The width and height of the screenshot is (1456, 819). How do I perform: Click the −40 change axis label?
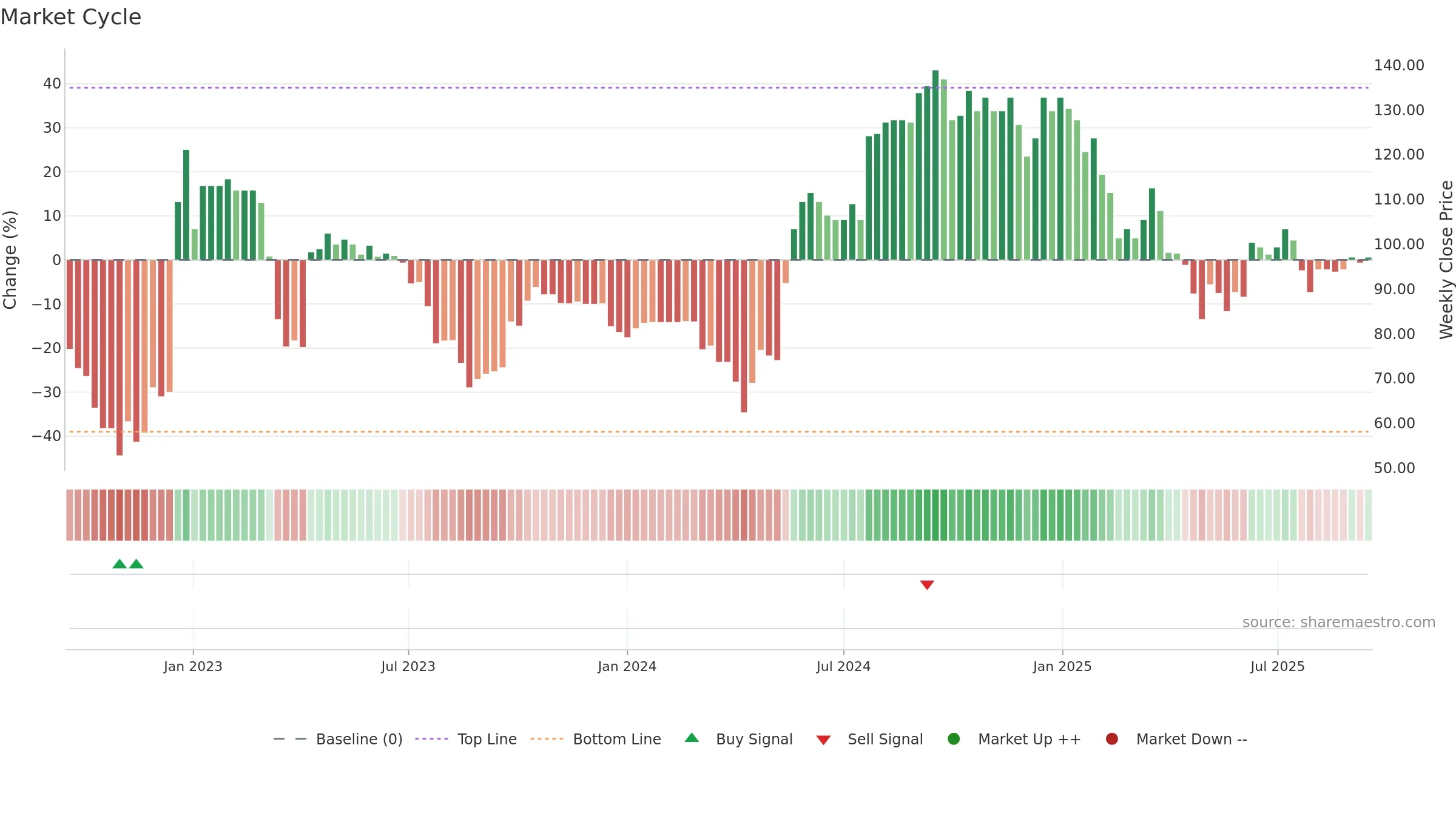coord(47,436)
